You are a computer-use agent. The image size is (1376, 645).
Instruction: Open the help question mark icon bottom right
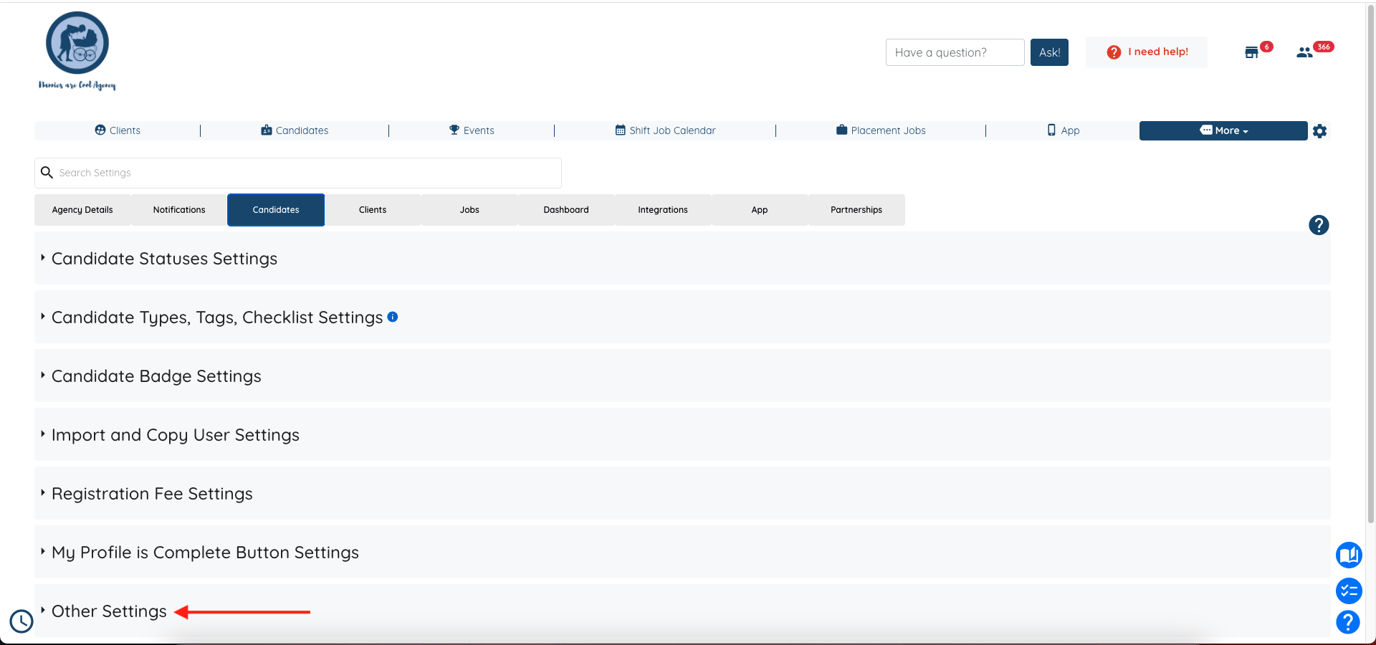[x=1348, y=622]
